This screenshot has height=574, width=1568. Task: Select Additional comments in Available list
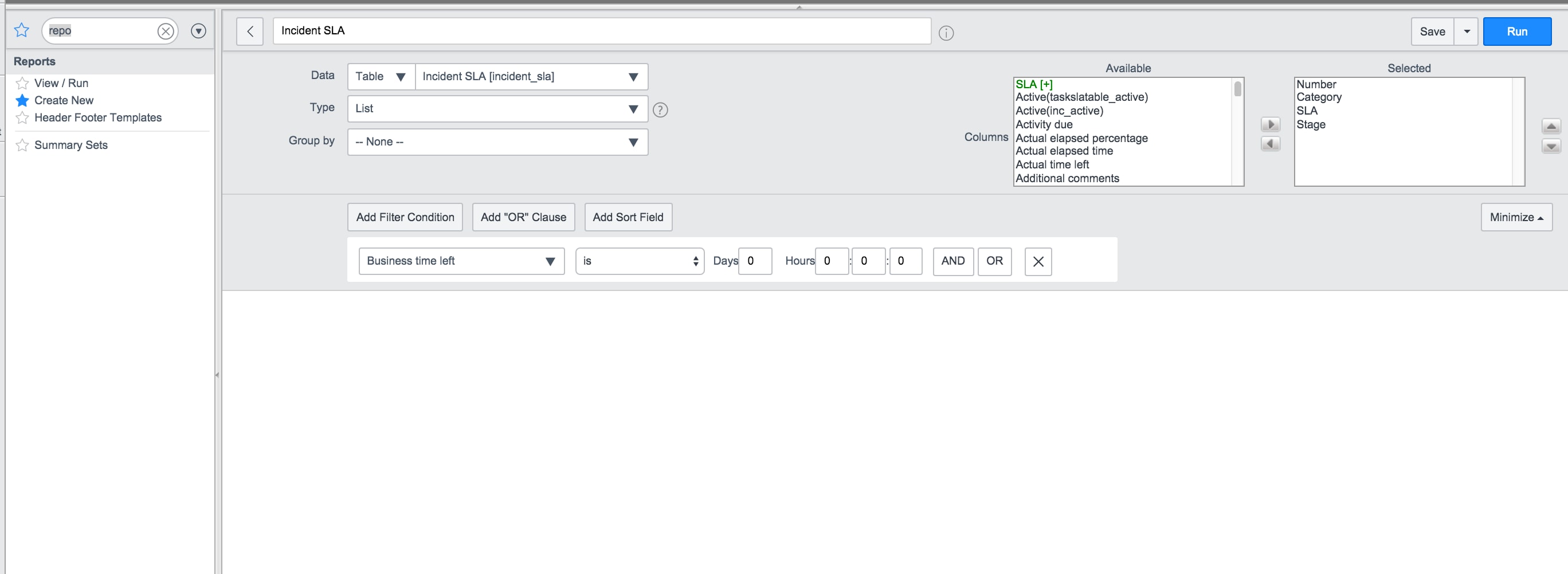tap(1067, 178)
